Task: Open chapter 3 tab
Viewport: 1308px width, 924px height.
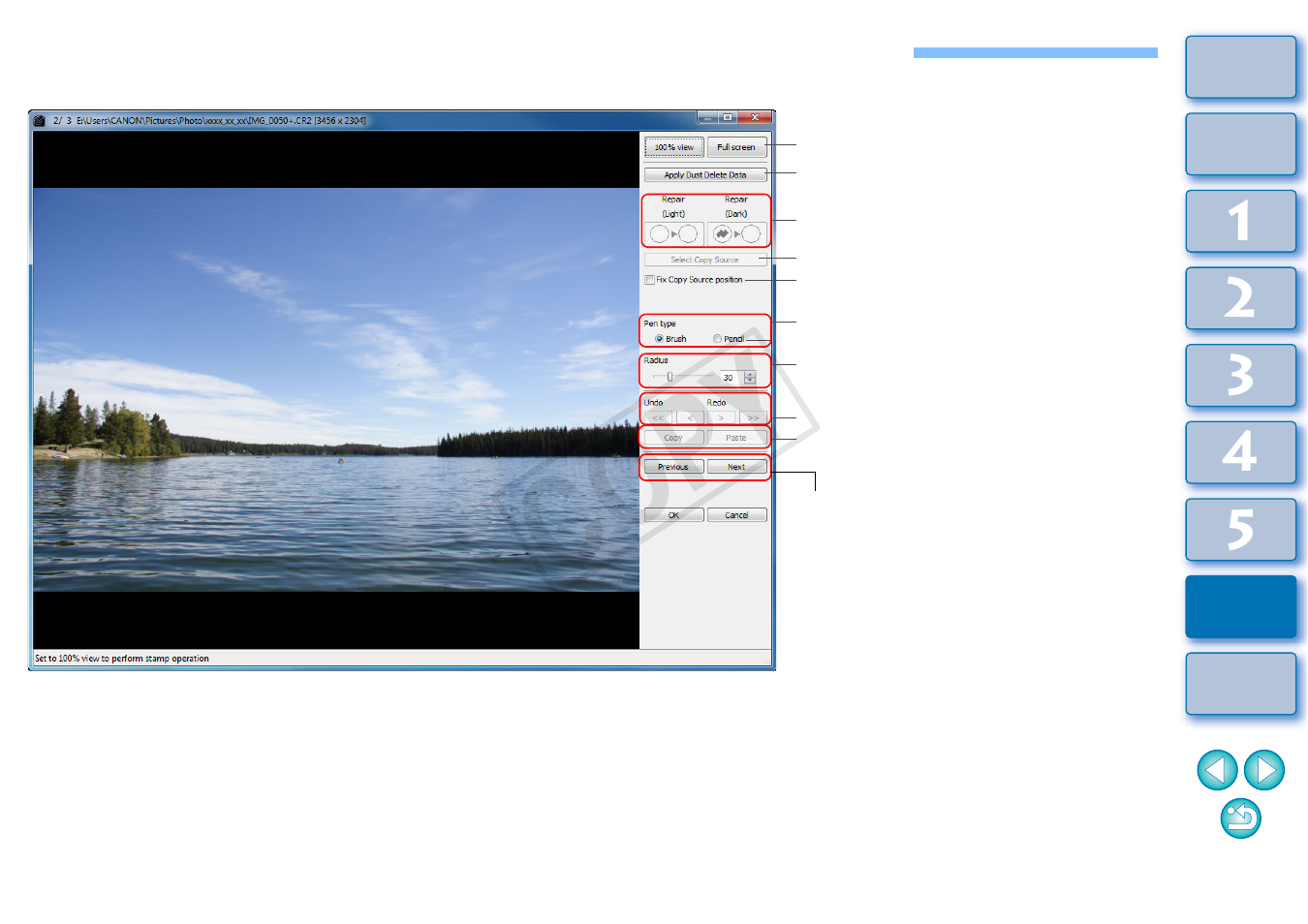Action: pos(1241,375)
